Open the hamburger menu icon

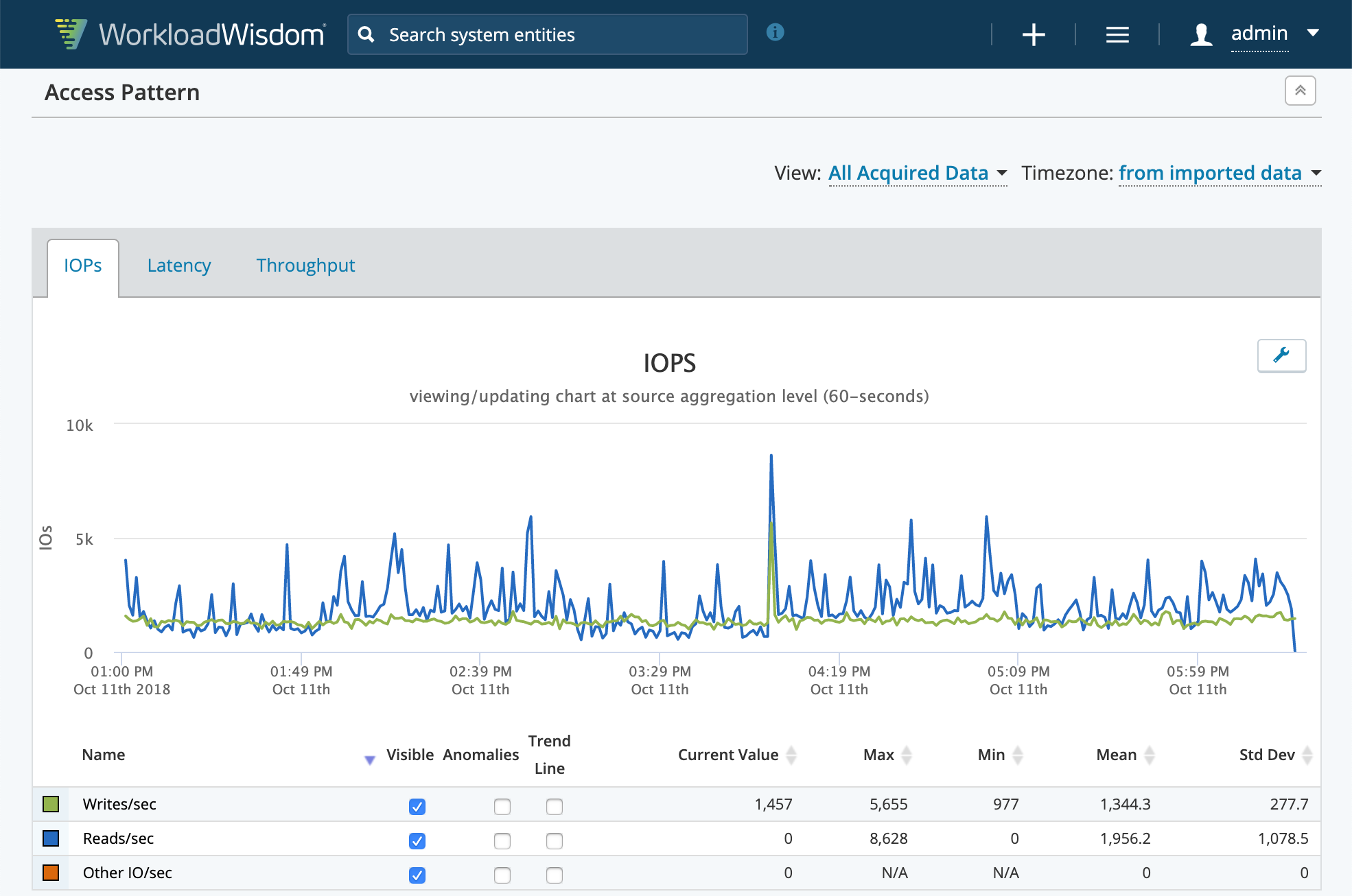[1117, 34]
